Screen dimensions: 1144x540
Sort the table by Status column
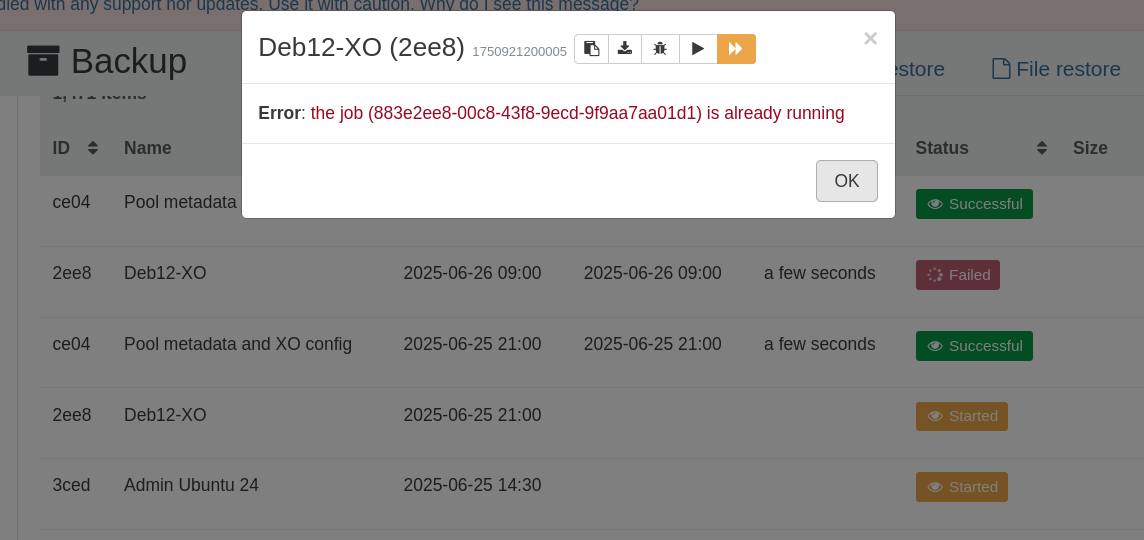(x=1042, y=148)
